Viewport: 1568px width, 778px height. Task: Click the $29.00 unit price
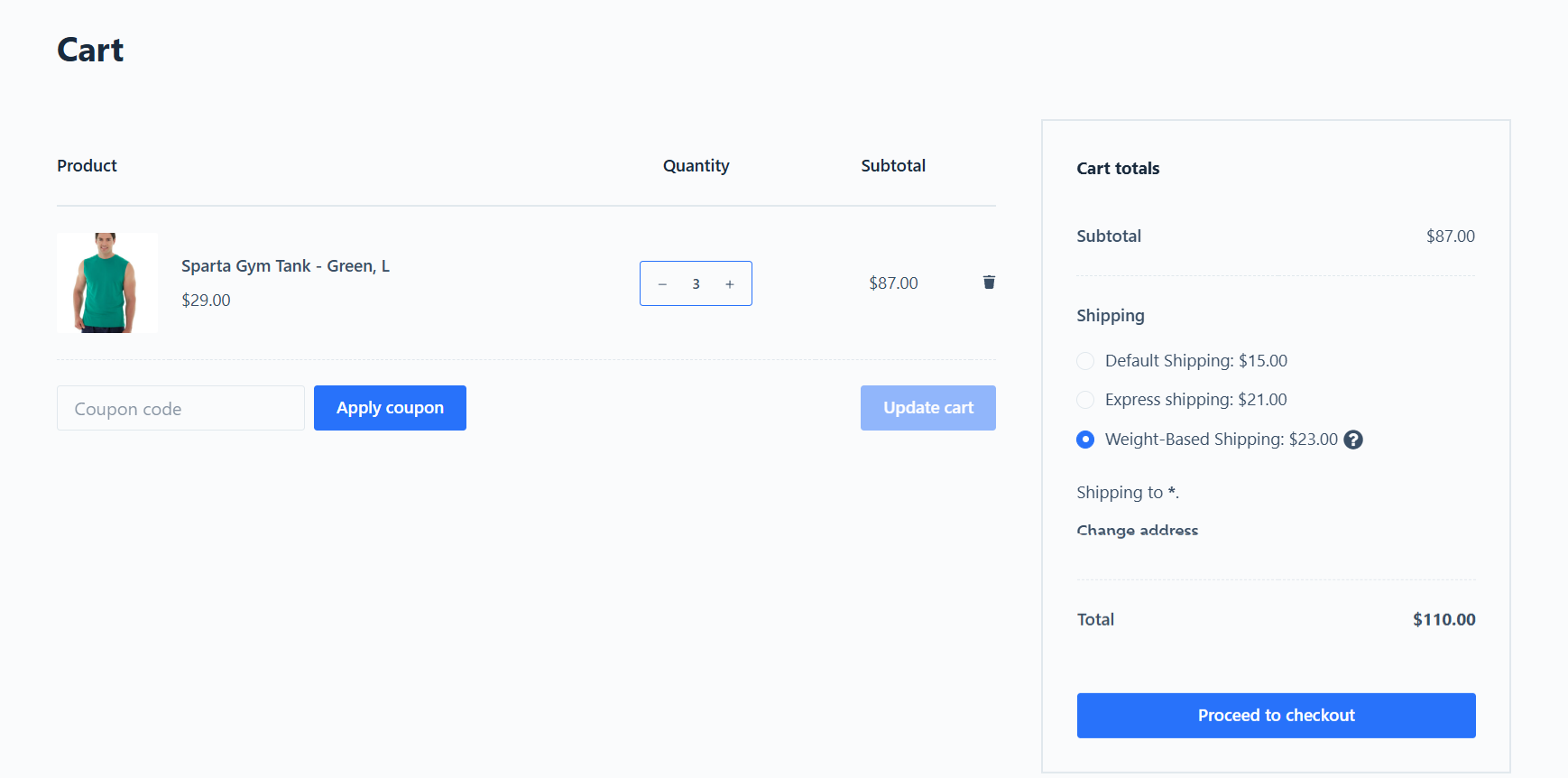[206, 301]
